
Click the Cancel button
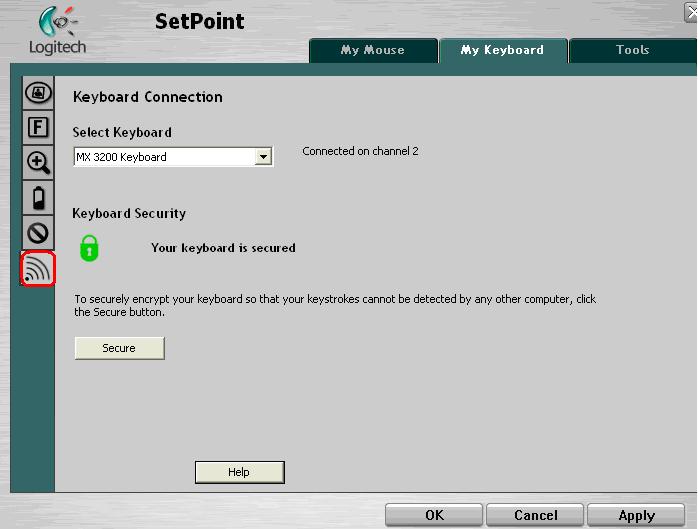click(x=535, y=515)
